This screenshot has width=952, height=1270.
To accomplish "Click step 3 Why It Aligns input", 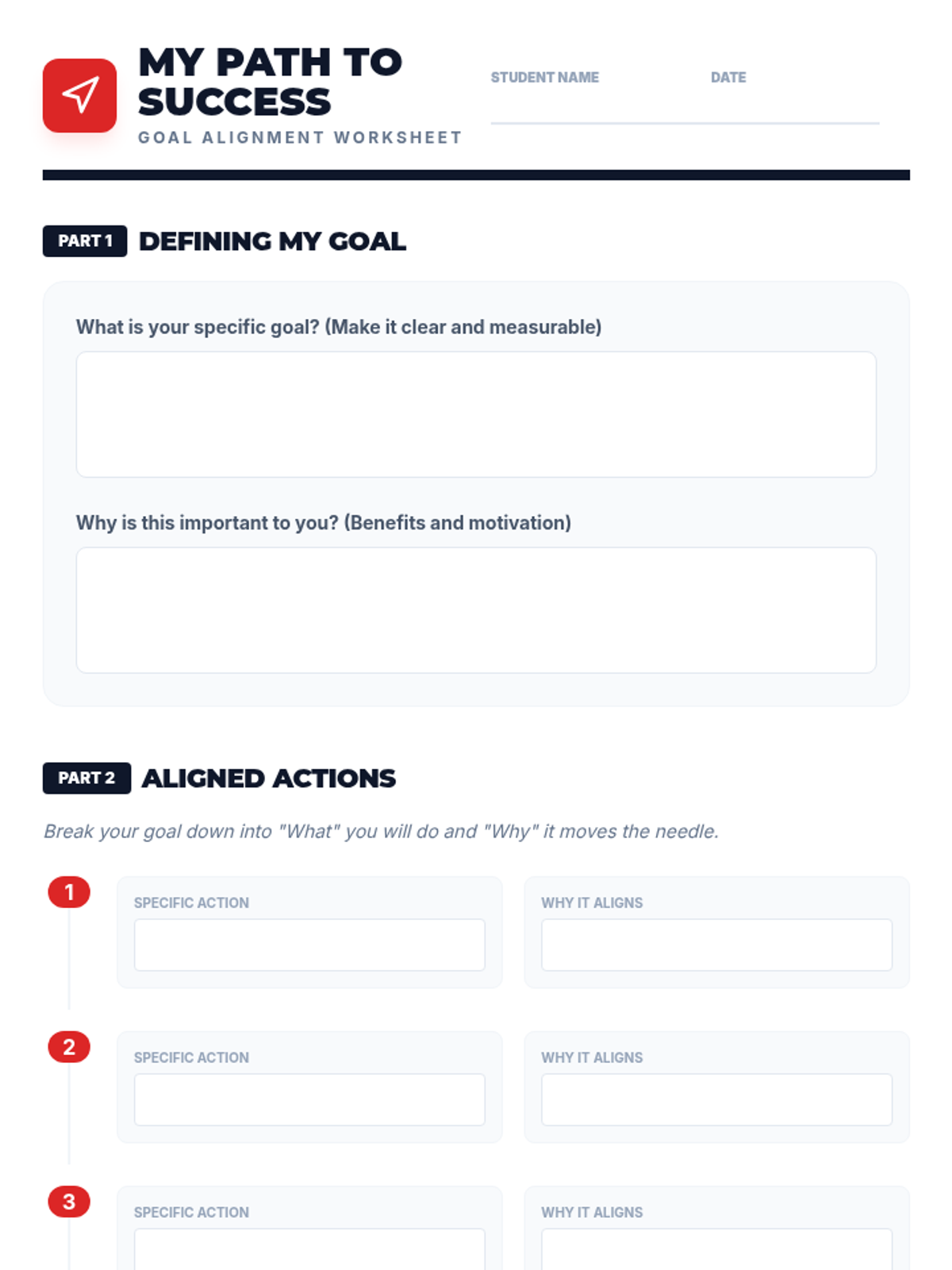I will pos(716,1249).
